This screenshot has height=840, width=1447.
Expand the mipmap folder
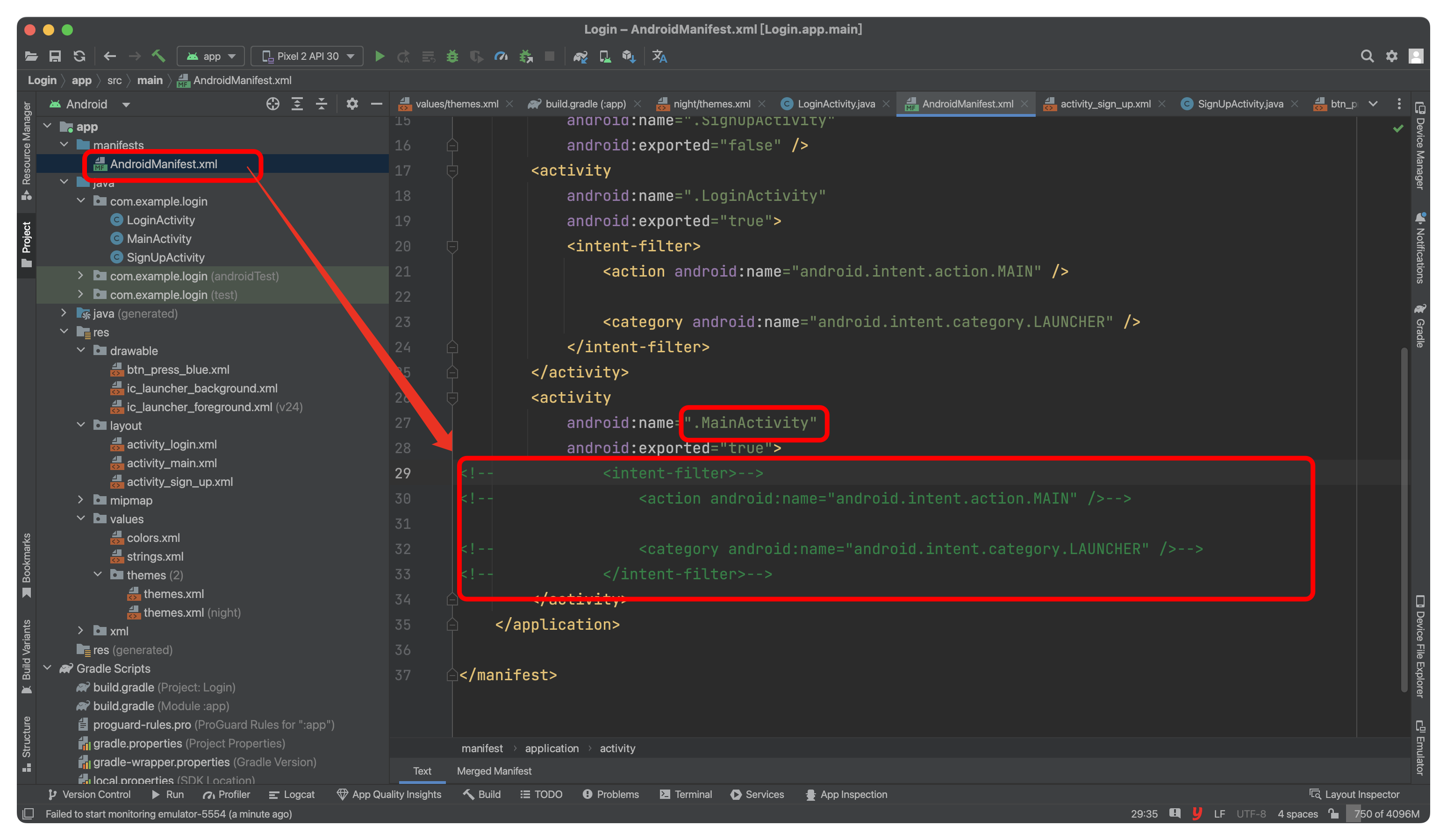click(81, 500)
